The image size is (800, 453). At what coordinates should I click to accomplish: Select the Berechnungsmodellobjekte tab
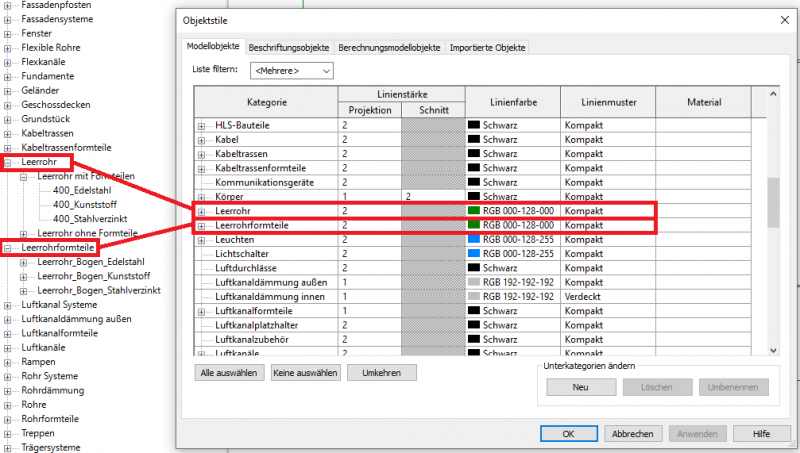coord(389,47)
